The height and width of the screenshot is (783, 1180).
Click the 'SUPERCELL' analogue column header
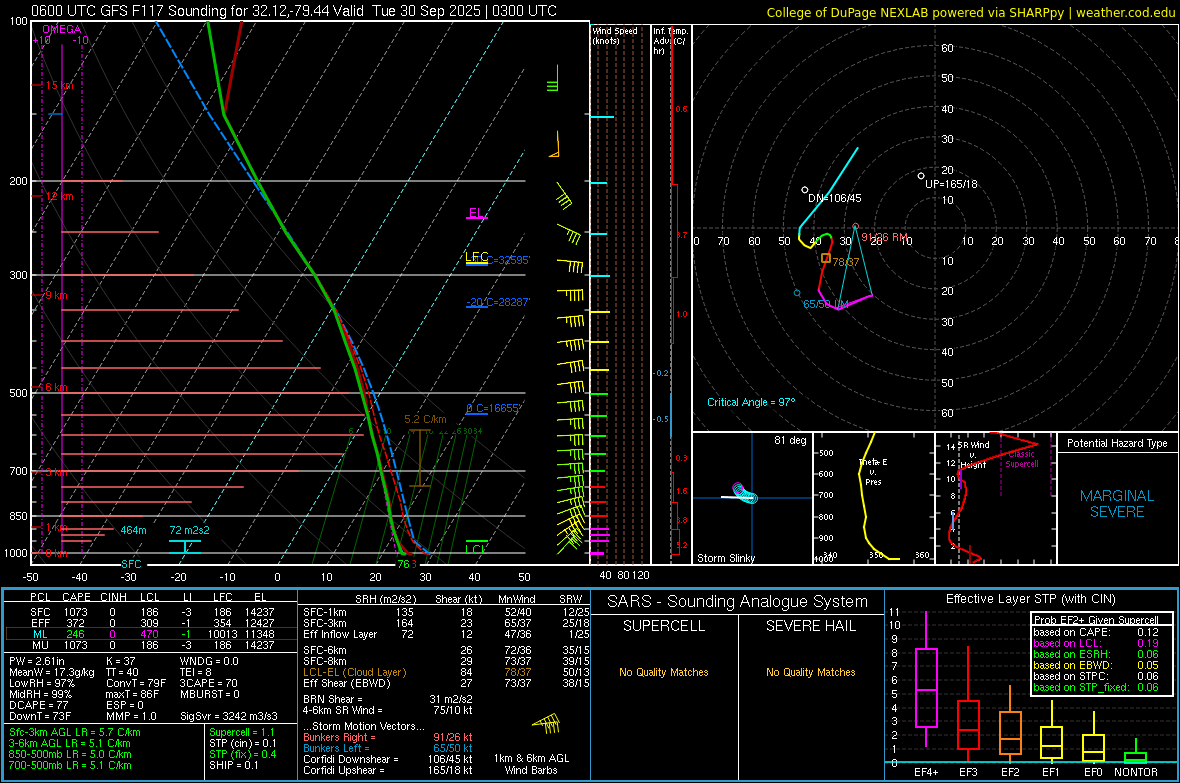point(664,626)
